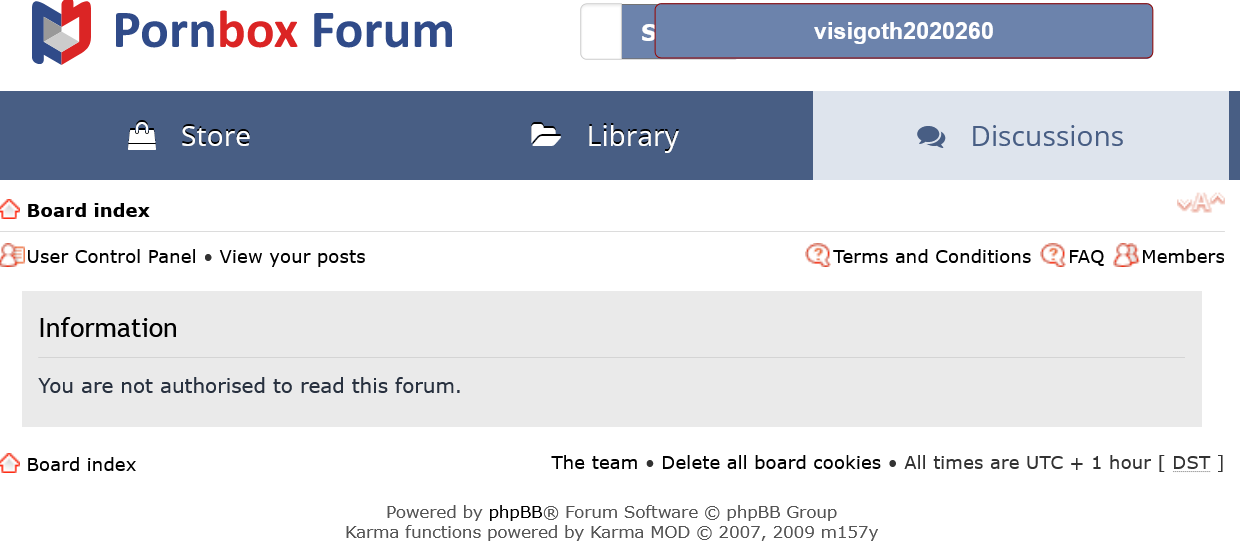Click the User Control Panel icon
Viewport: 1243px width, 551px height.
coord(12,256)
